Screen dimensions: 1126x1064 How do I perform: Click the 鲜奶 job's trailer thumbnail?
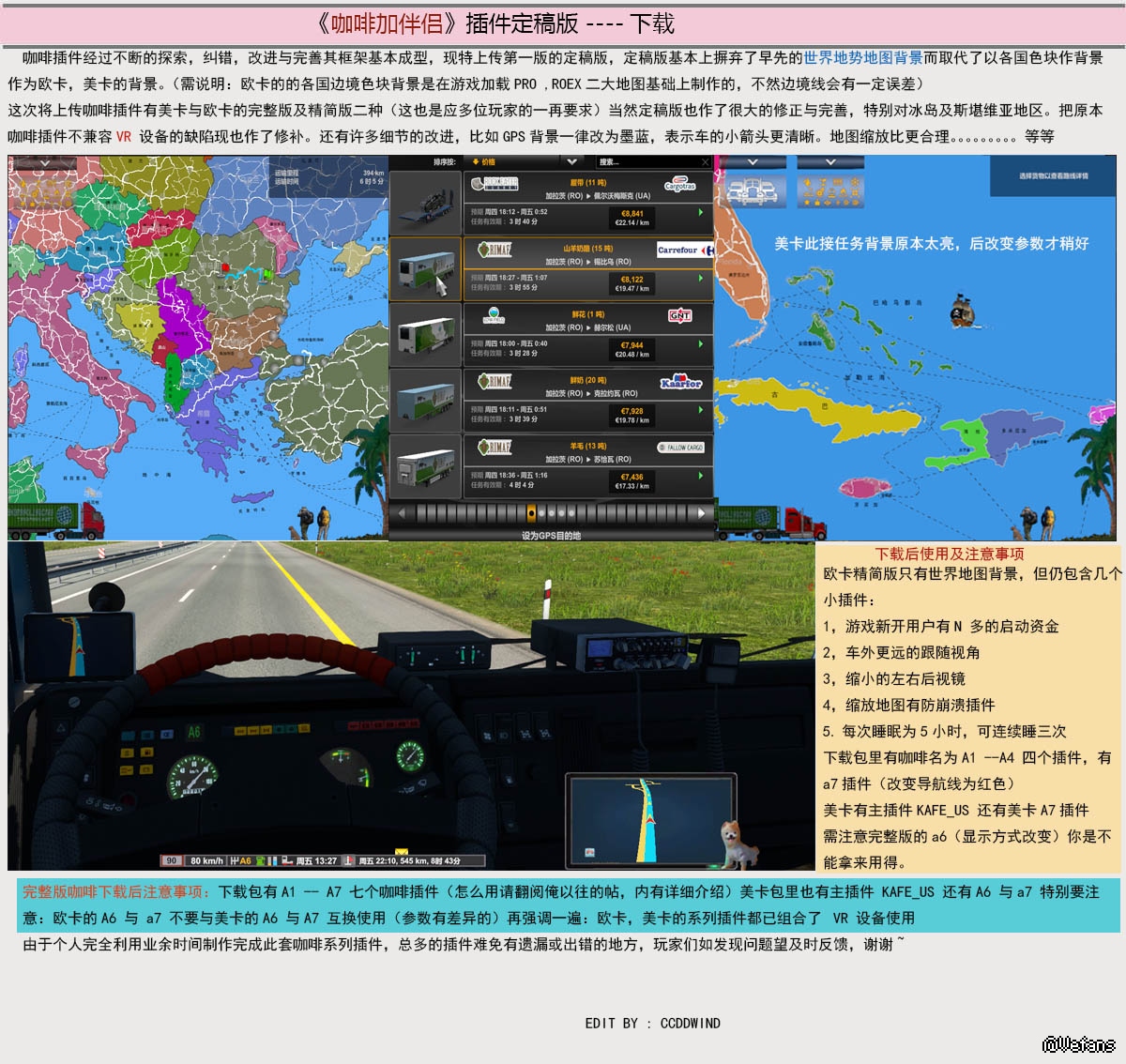click(x=426, y=401)
